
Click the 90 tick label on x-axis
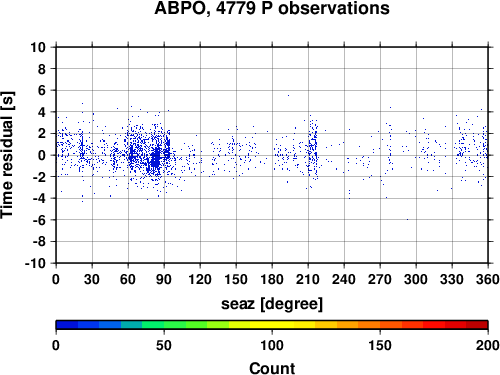tap(164, 279)
